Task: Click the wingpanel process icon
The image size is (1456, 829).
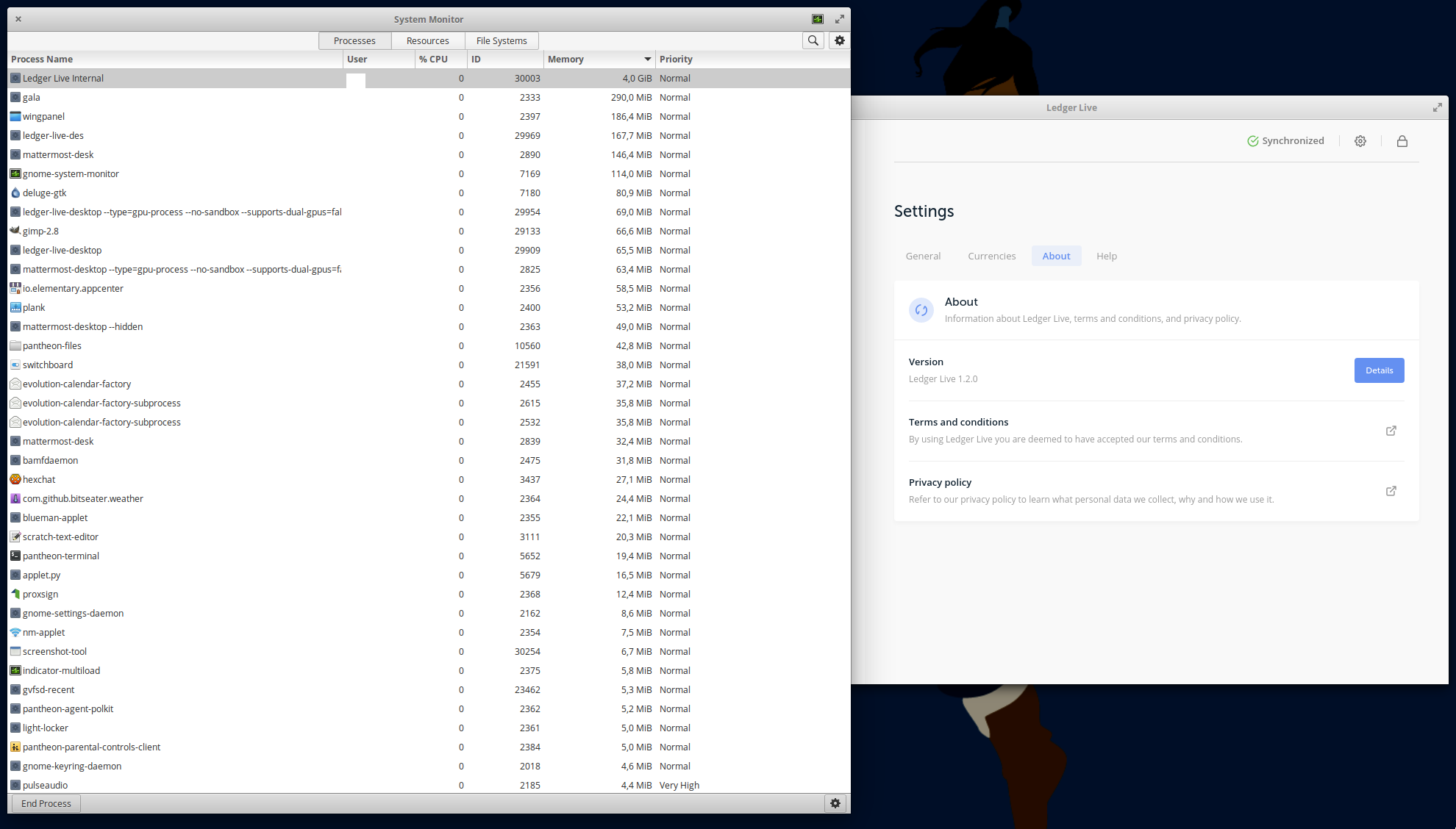Action: [15, 116]
